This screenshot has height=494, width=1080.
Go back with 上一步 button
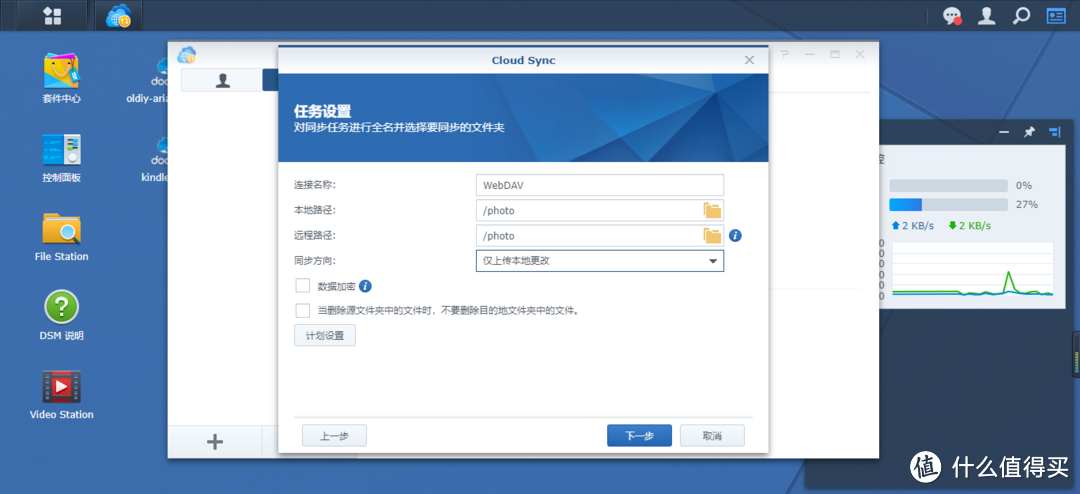point(334,436)
